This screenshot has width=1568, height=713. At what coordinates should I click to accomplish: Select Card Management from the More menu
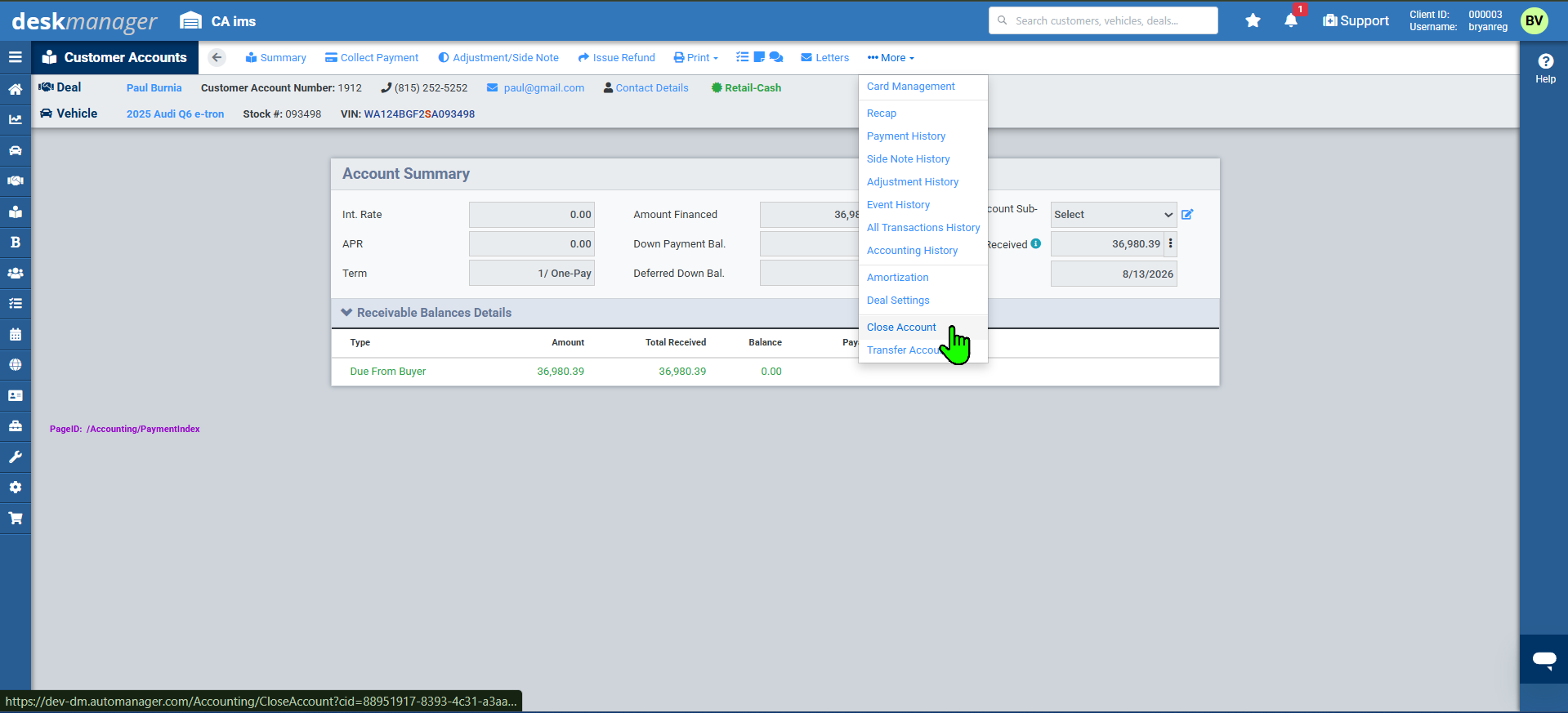(910, 86)
